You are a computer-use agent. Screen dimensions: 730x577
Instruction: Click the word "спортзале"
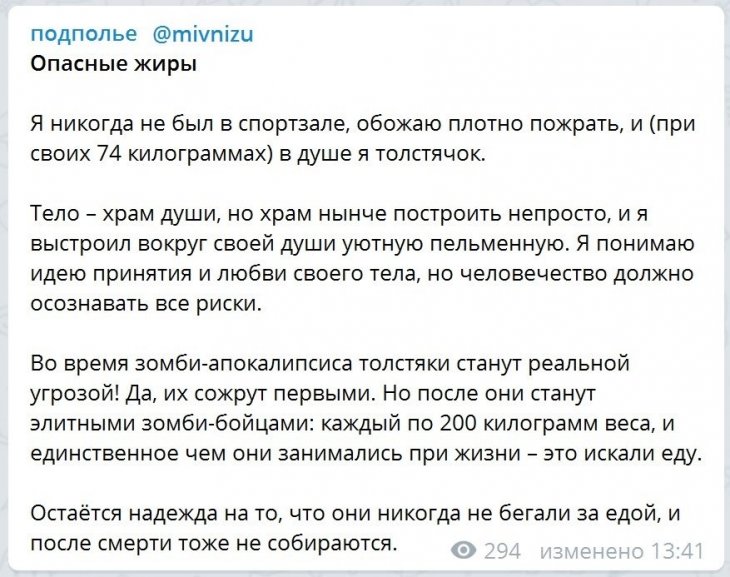(x=292, y=124)
